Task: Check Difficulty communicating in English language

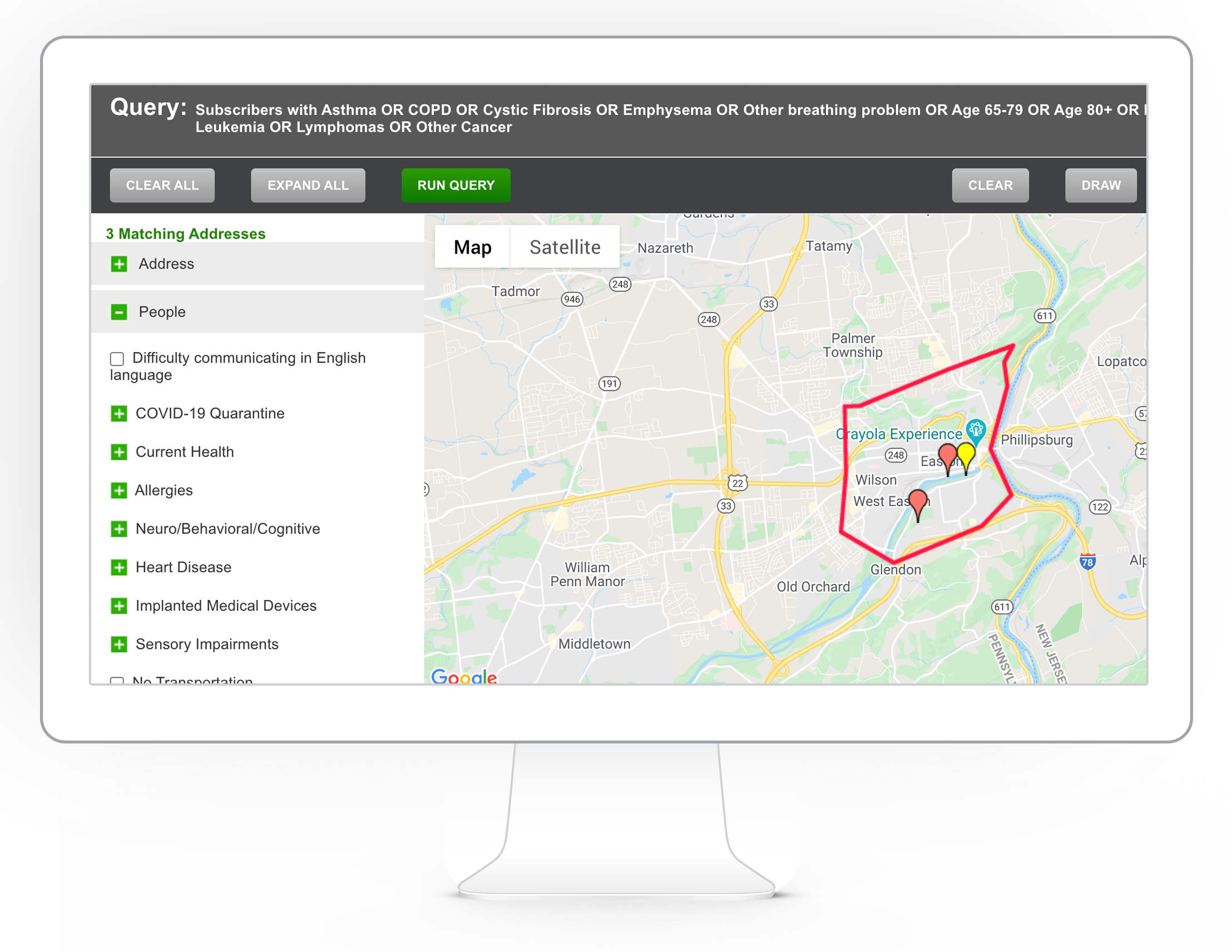Action: (117, 359)
